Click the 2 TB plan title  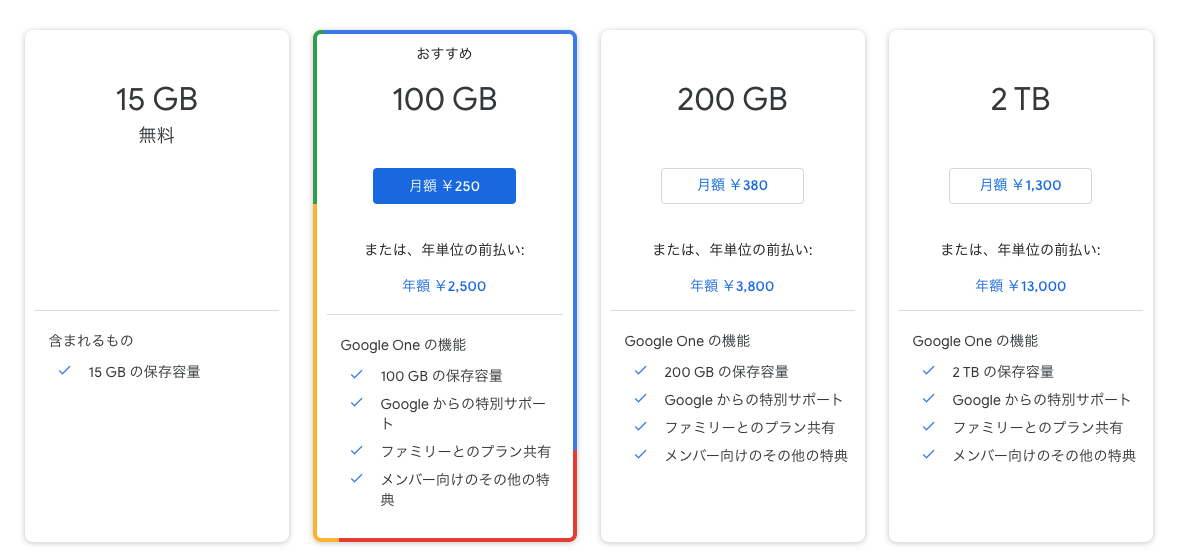pyautogui.click(x=1020, y=100)
